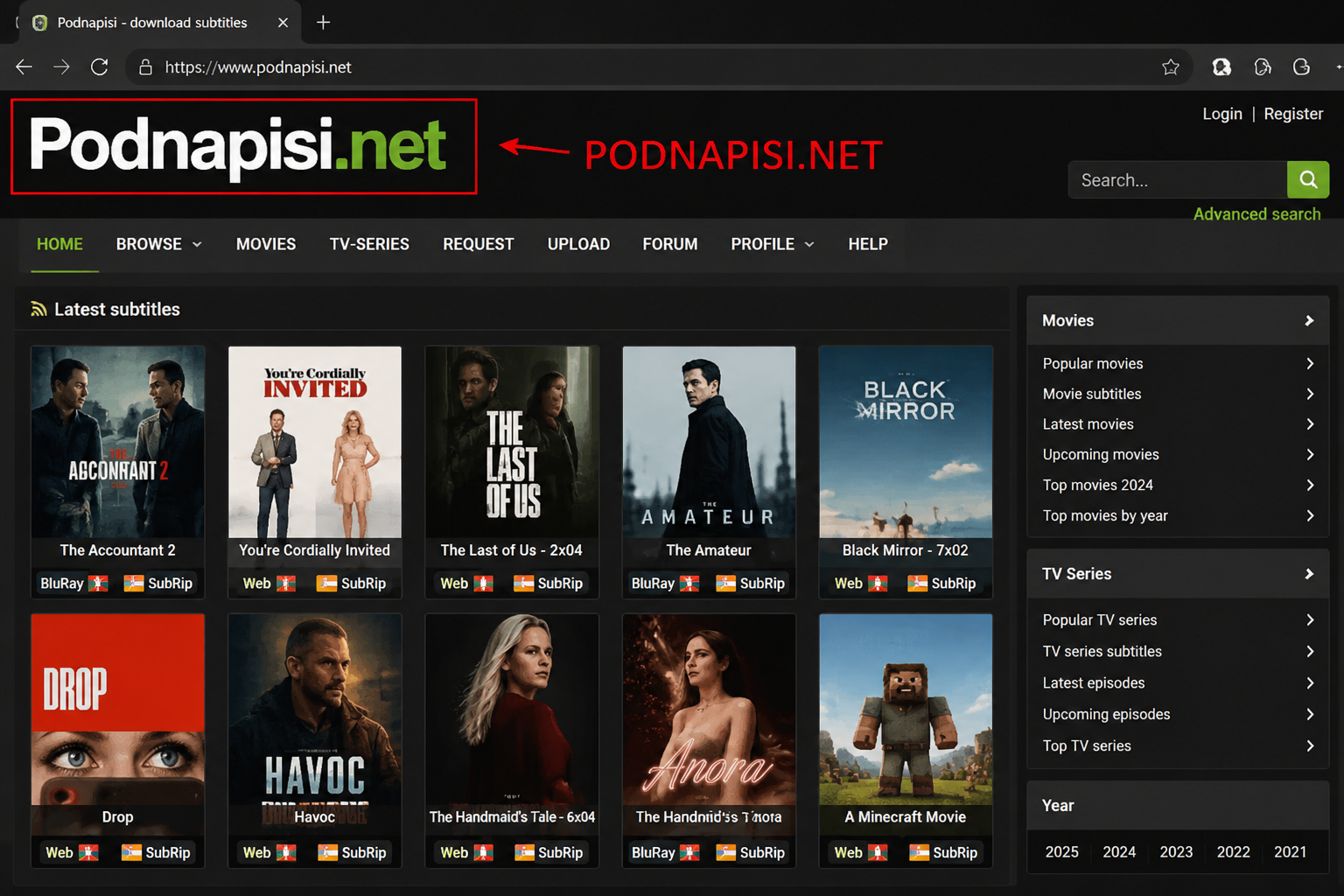This screenshot has height=896, width=1344.
Task: Filter by year 2021
Action: point(1291,852)
